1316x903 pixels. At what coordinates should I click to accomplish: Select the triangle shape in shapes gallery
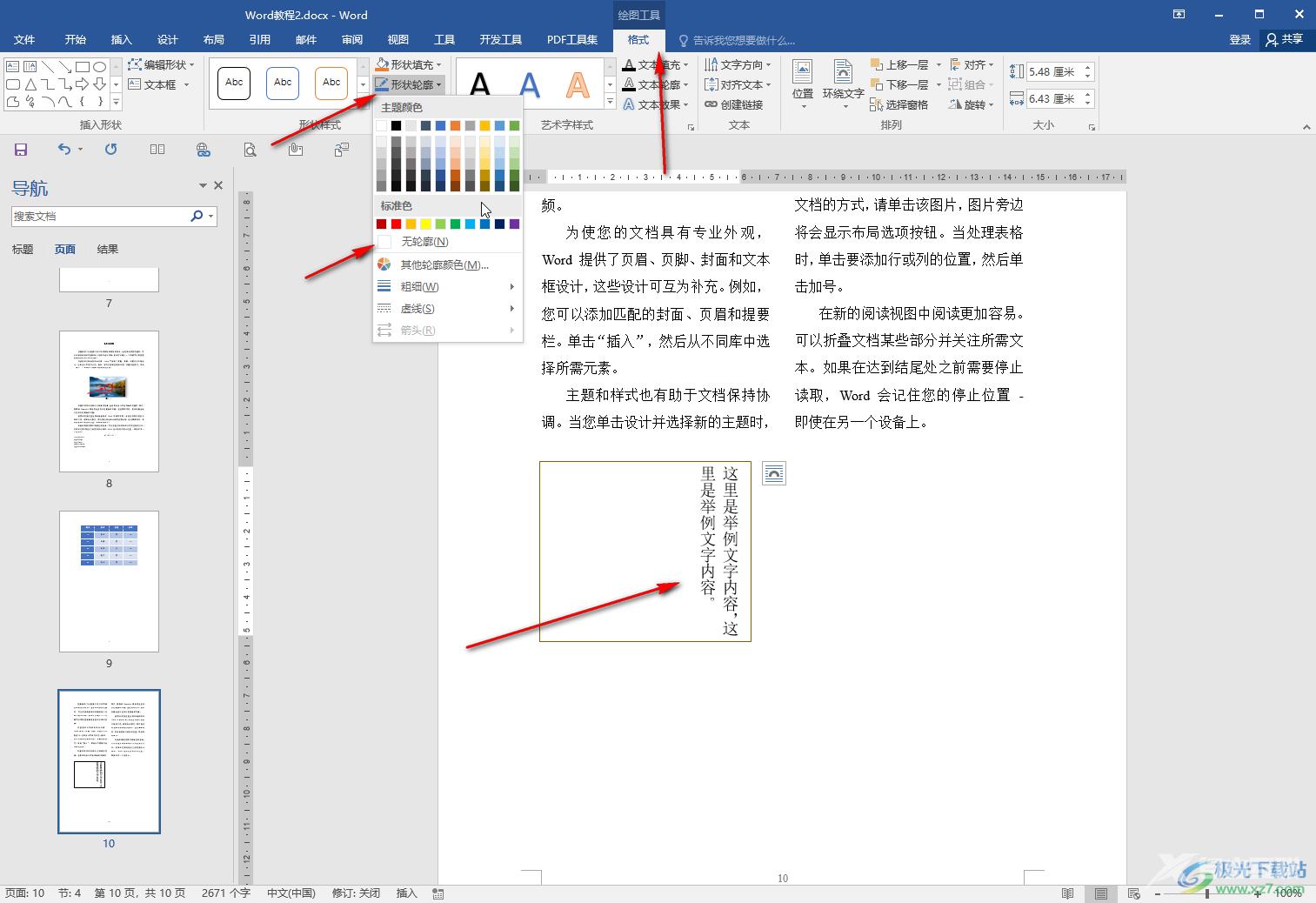click(x=30, y=84)
